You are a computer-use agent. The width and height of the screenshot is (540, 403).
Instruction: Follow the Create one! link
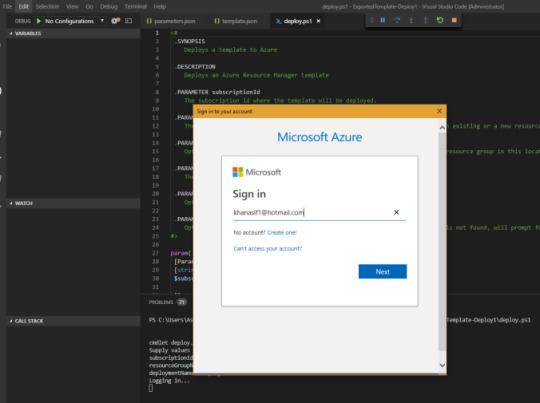pyautogui.click(x=282, y=232)
